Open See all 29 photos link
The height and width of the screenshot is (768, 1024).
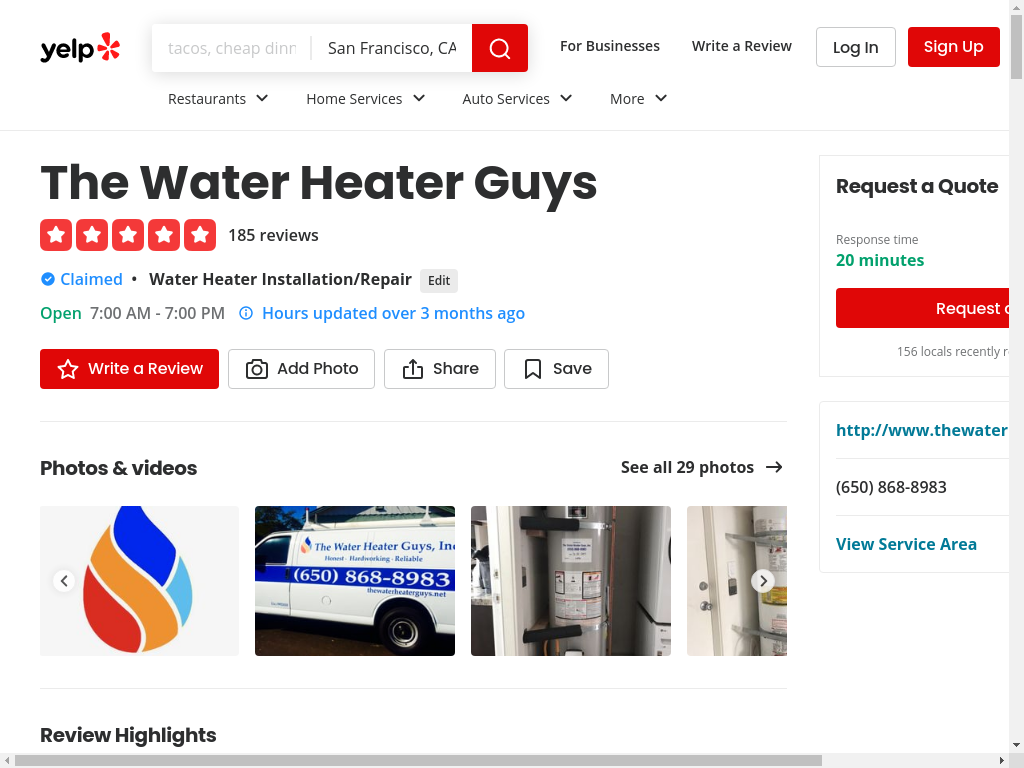click(x=701, y=468)
